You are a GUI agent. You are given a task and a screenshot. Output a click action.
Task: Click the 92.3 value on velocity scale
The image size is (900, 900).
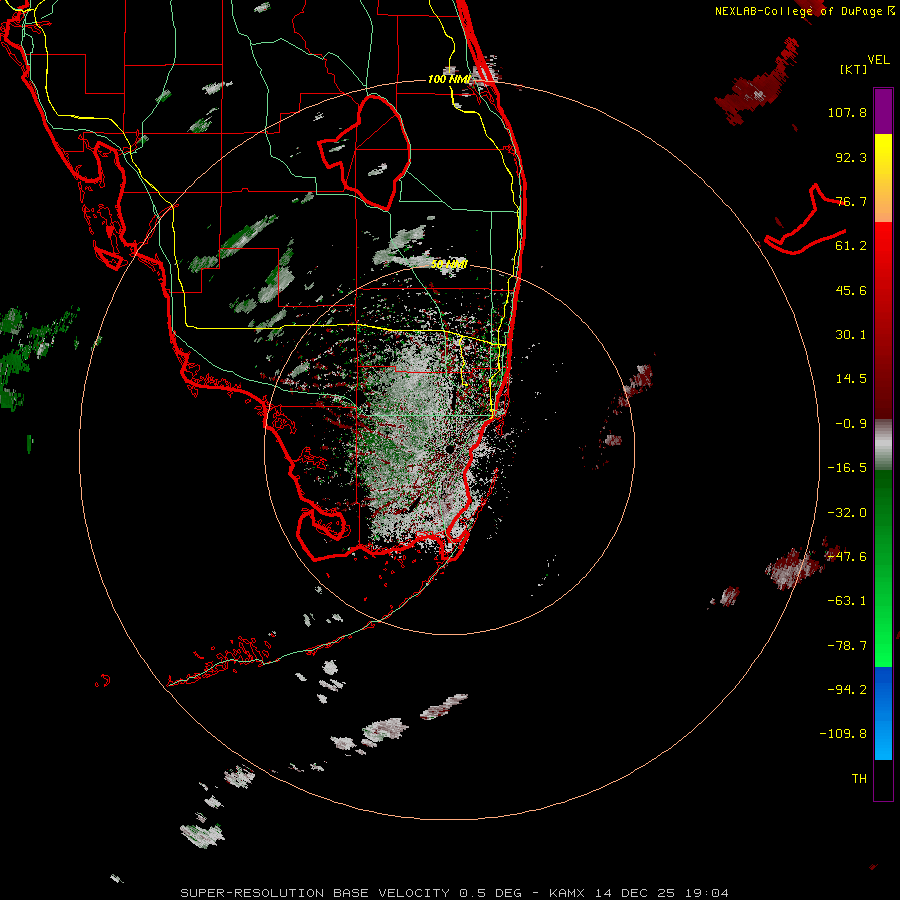click(x=851, y=157)
